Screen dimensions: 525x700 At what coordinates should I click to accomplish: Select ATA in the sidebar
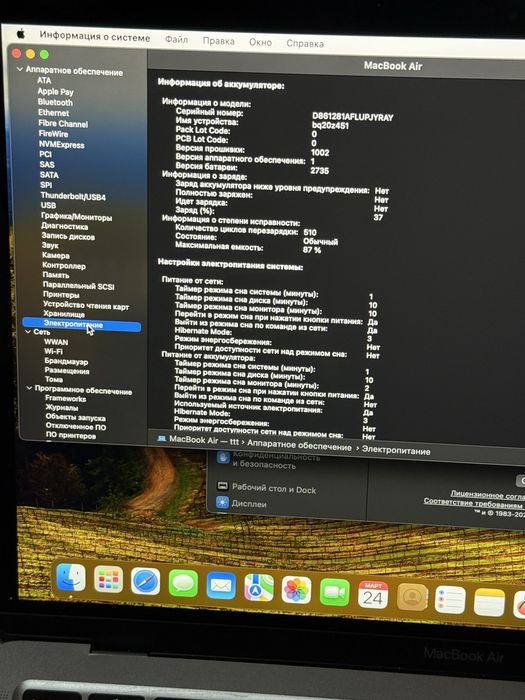click(44, 80)
